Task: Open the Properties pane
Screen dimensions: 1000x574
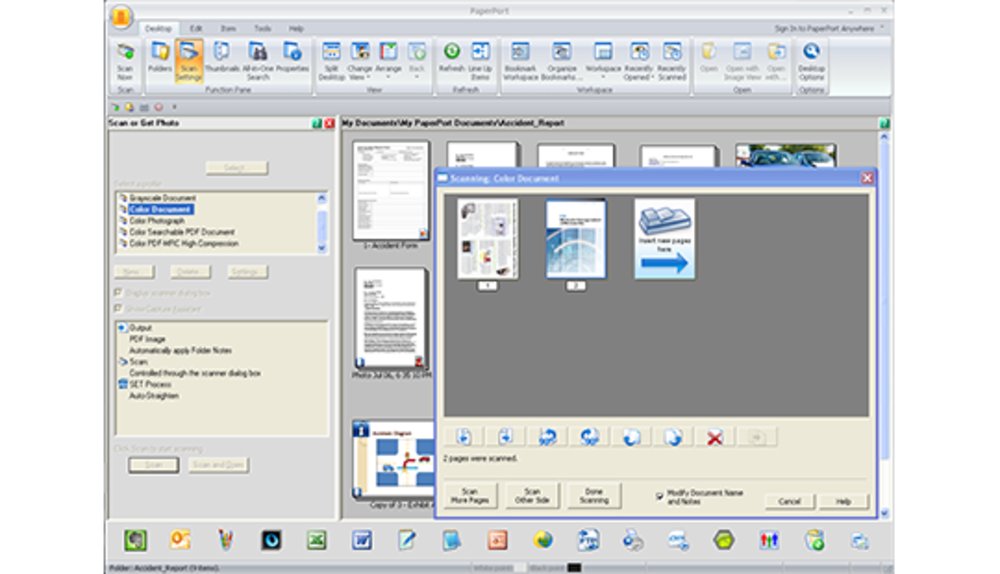Action: [x=292, y=59]
